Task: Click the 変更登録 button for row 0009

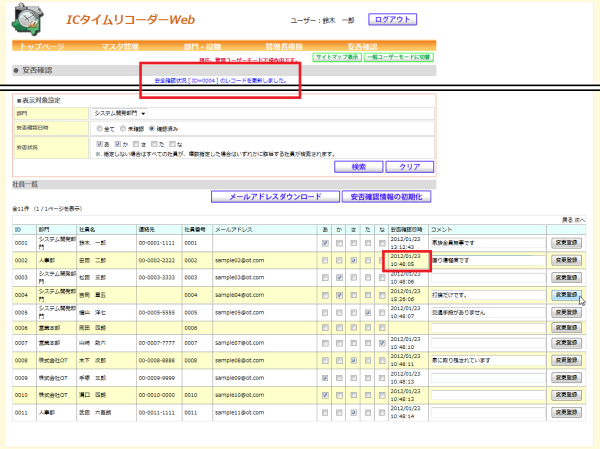Action: (x=566, y=378)
